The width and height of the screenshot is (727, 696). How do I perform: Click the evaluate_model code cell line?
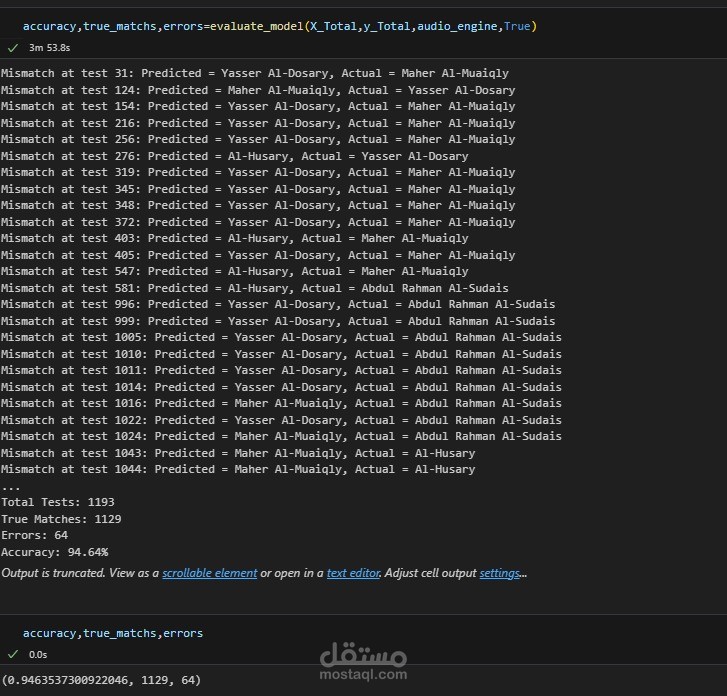[x=280, y=26]
